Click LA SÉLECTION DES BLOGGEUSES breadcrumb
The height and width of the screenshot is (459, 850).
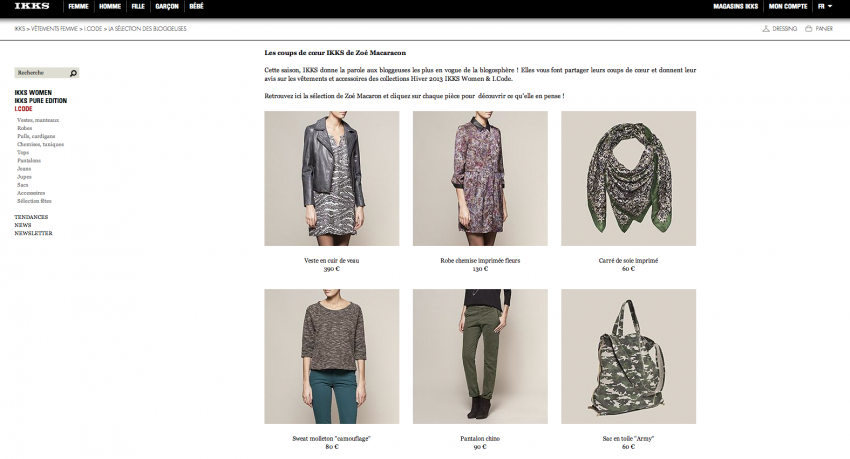(x=147, y=29)
